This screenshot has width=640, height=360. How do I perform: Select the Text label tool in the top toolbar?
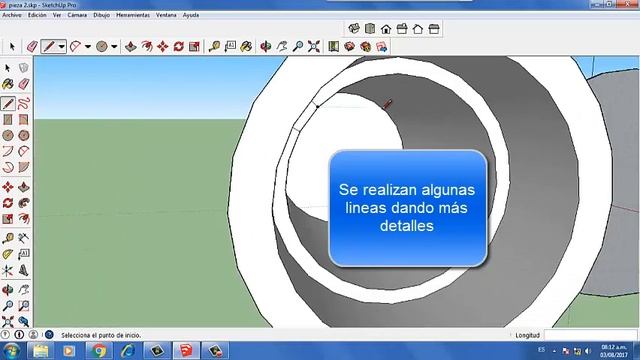click(x=230, y=47)
